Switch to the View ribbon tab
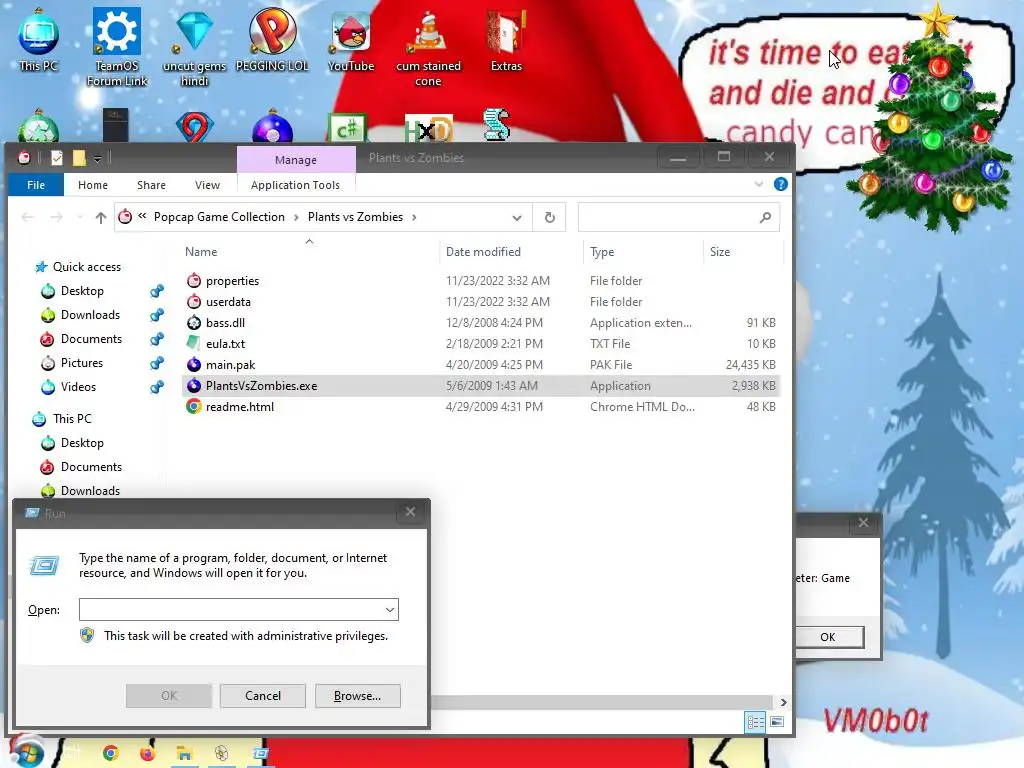This screenshot has height=768, width=1024. click(x=207, y=185)
